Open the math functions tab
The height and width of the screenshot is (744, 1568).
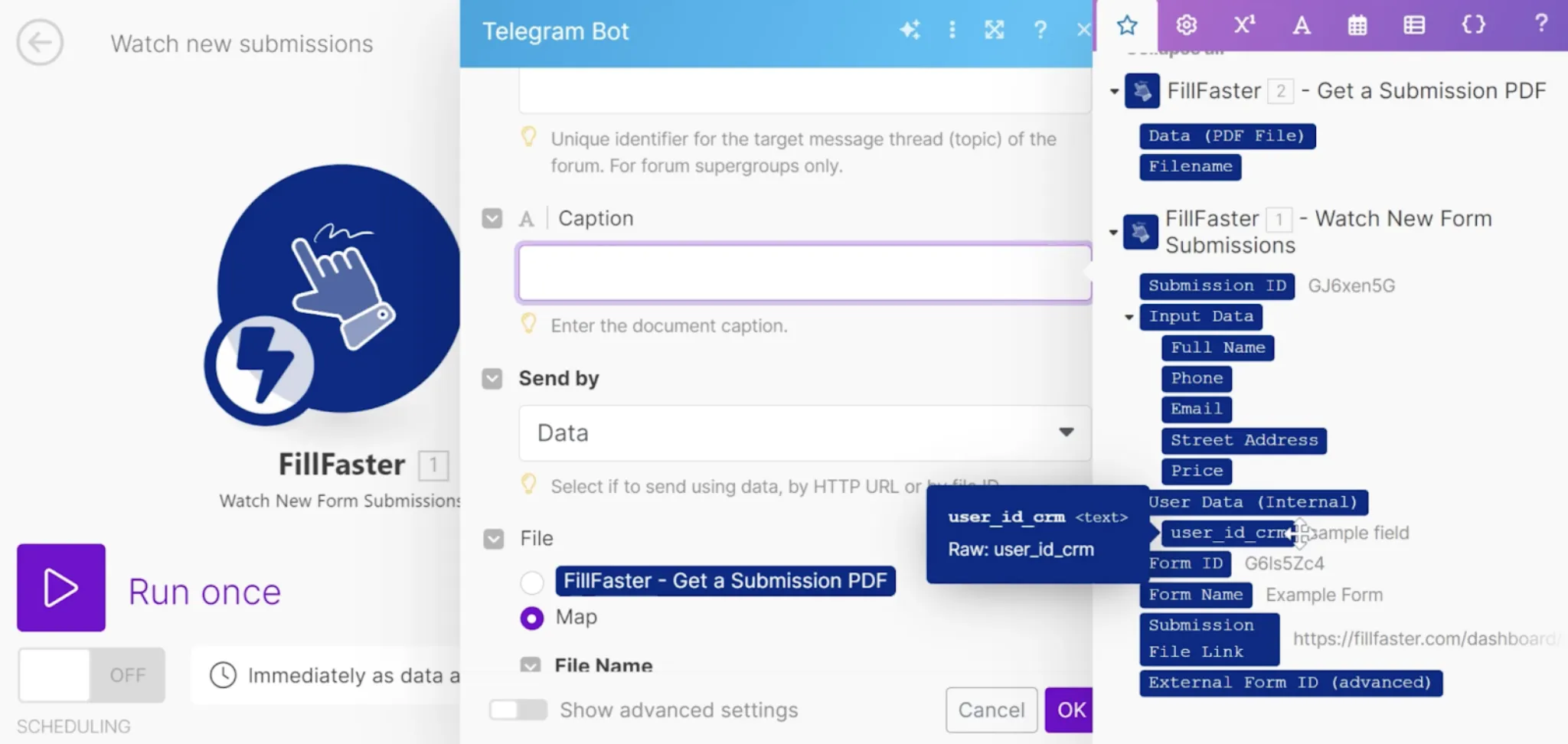coord(1244,25)
